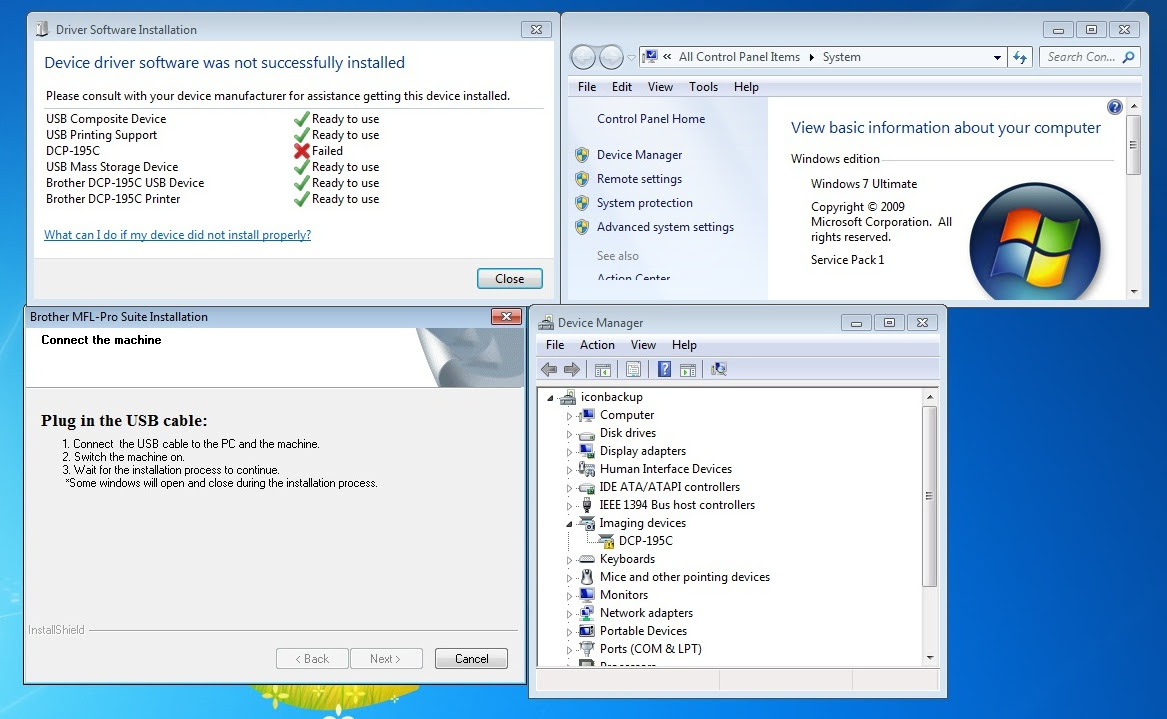Expand the Network adapters node
This screenshot has width=1167, height=719.
click(x=569, y=613)
